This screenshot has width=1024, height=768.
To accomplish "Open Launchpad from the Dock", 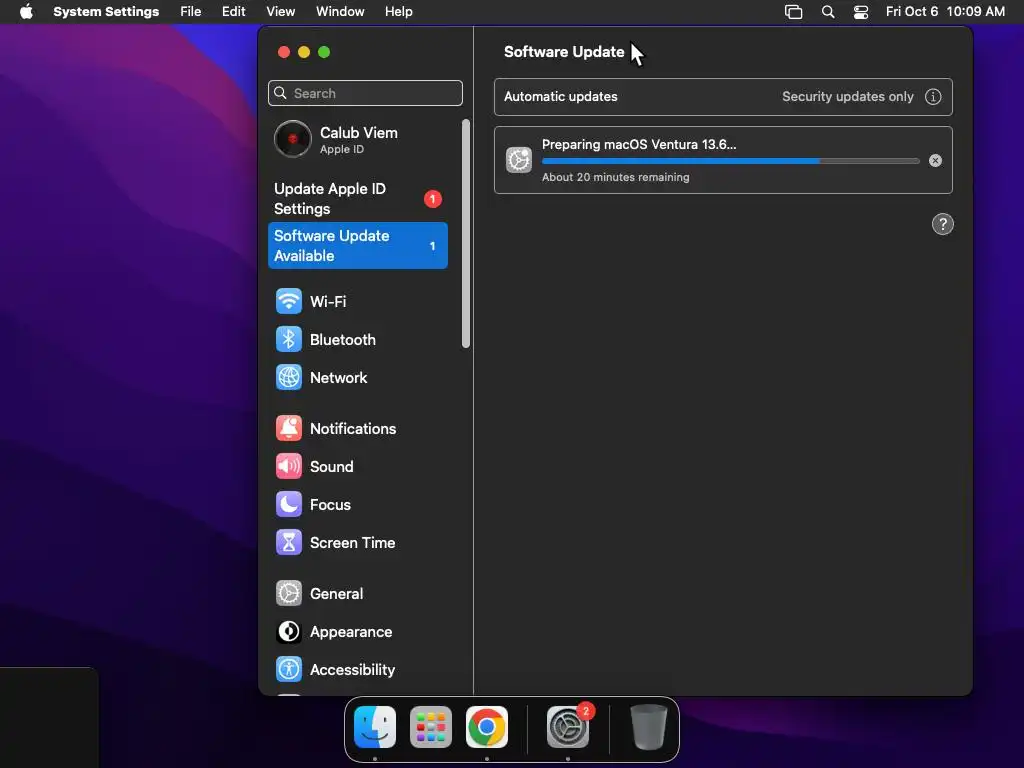I will [431, 727].
